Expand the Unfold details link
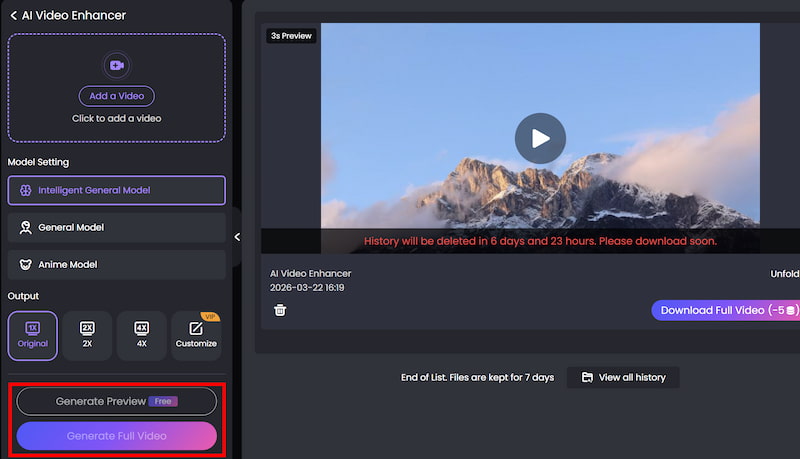 pos(784,273)
